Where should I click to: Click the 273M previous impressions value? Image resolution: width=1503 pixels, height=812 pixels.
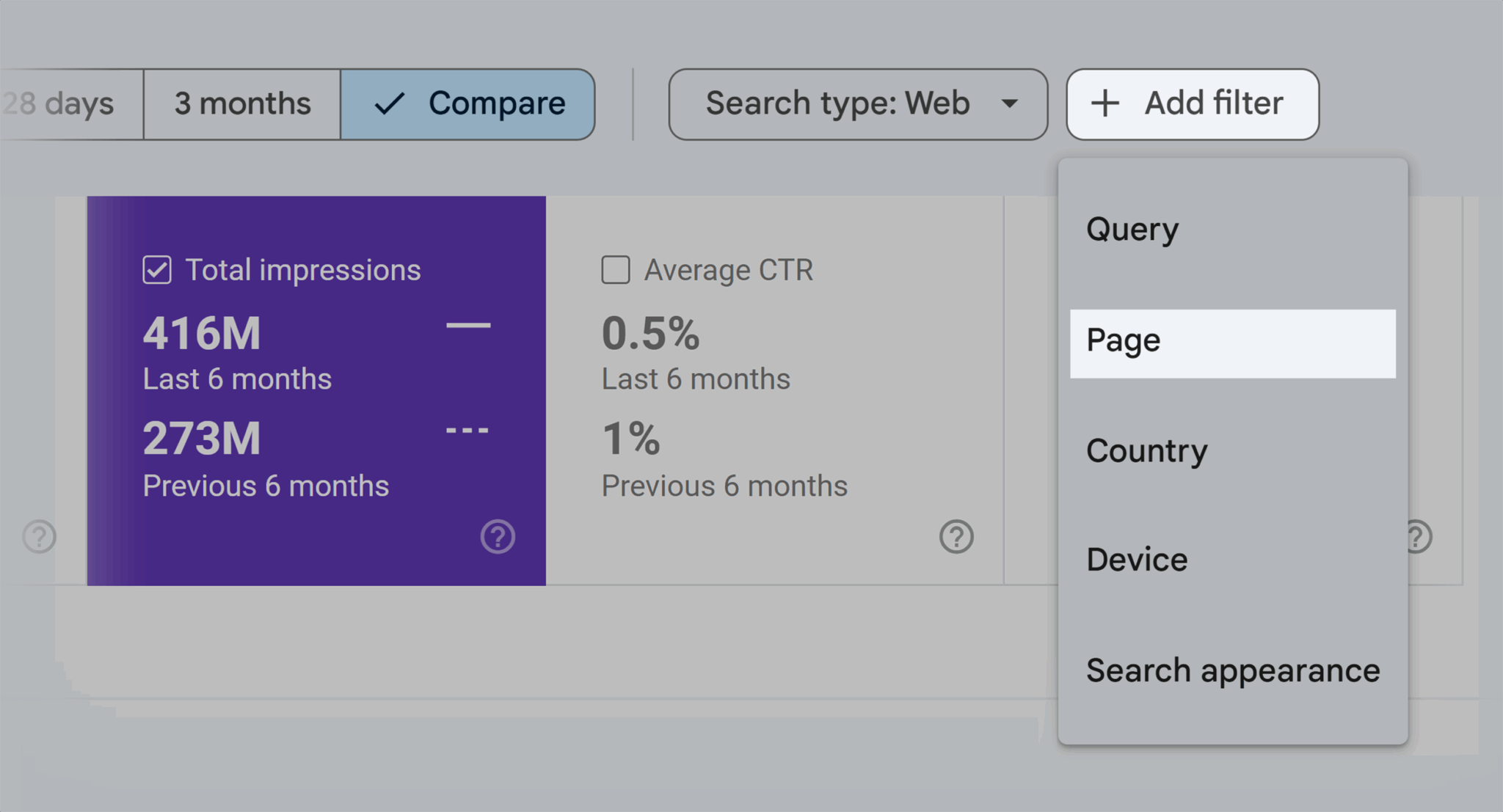click(x=202, y=439)
